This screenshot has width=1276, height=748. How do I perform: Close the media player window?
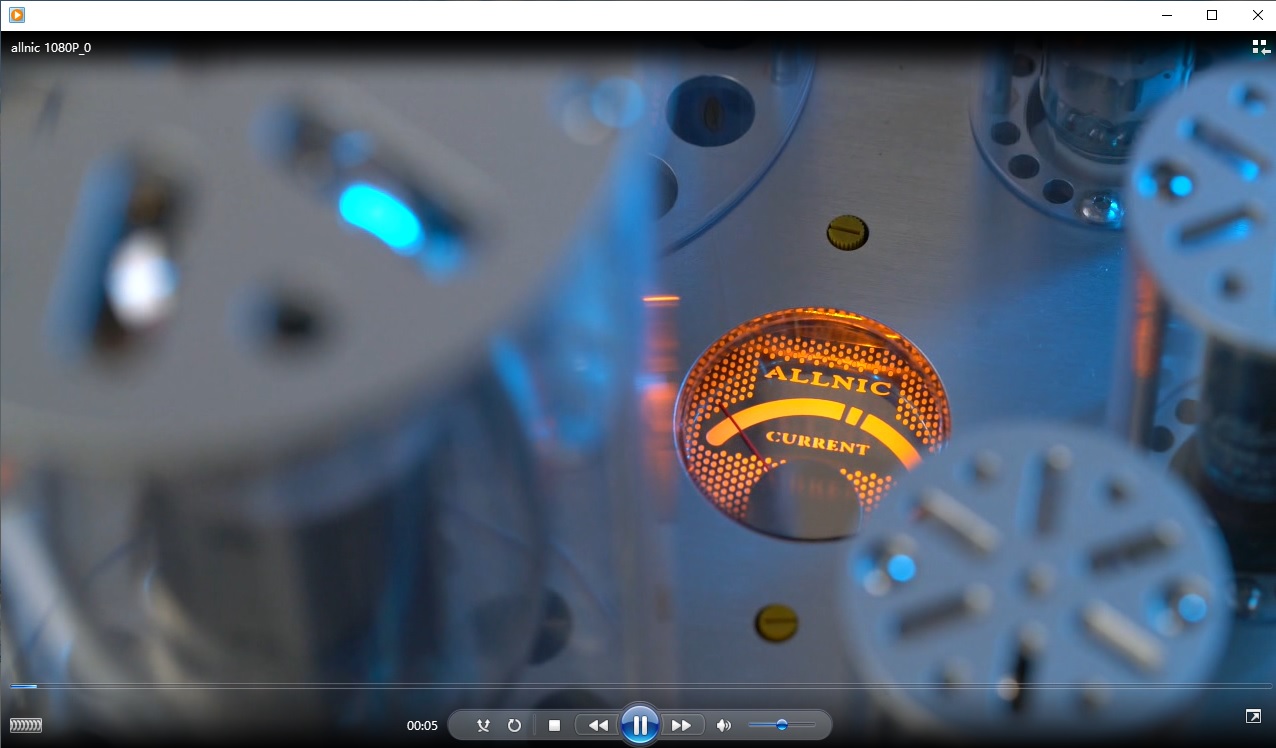click(1257, 15)
